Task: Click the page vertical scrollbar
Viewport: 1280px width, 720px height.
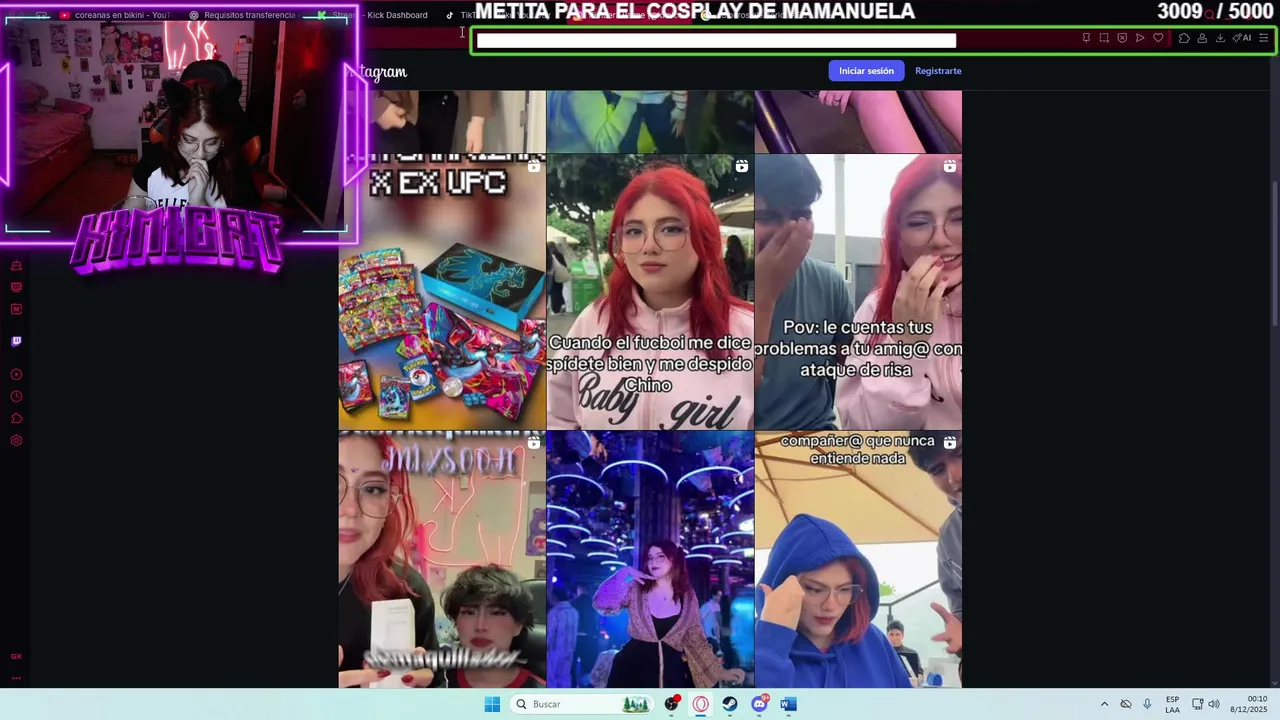Action: tap(1274, 252)
